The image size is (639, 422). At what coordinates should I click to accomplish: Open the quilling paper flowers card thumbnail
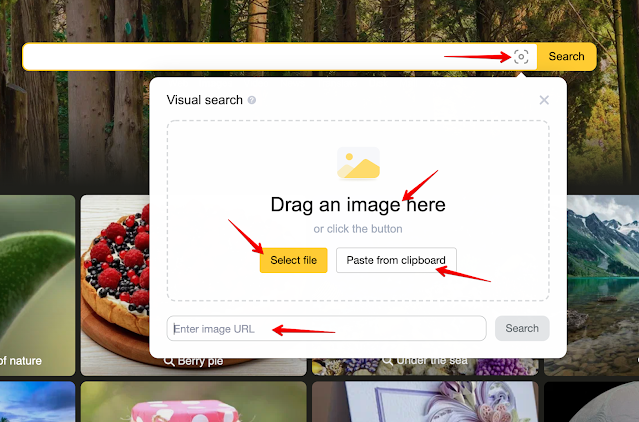[x=425, y=402]
